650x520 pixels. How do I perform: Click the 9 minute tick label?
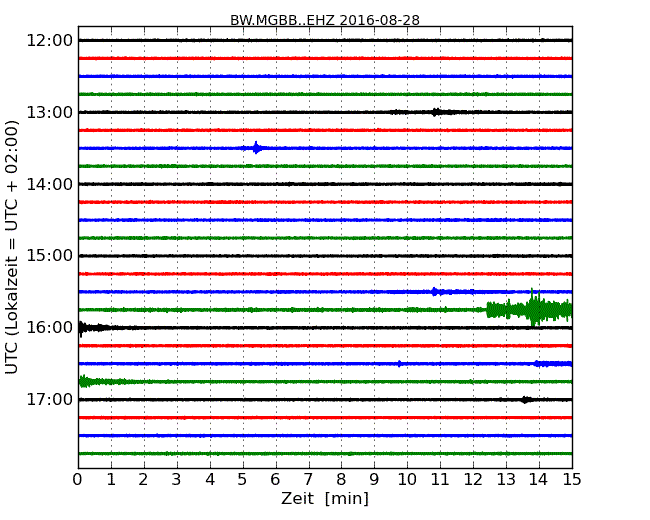374,480
